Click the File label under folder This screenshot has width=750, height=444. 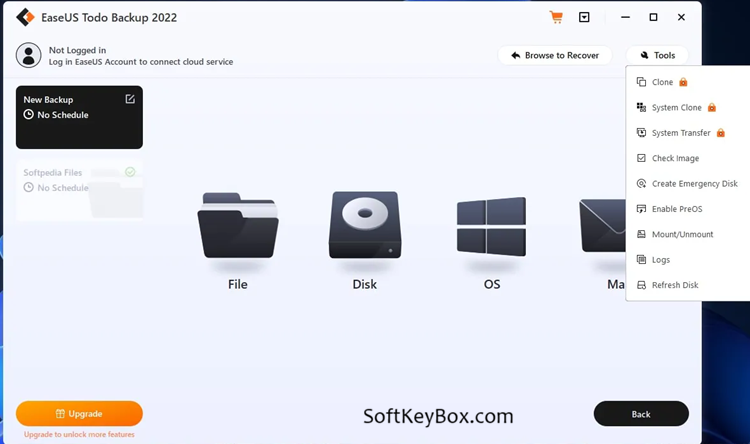(238, 284)
